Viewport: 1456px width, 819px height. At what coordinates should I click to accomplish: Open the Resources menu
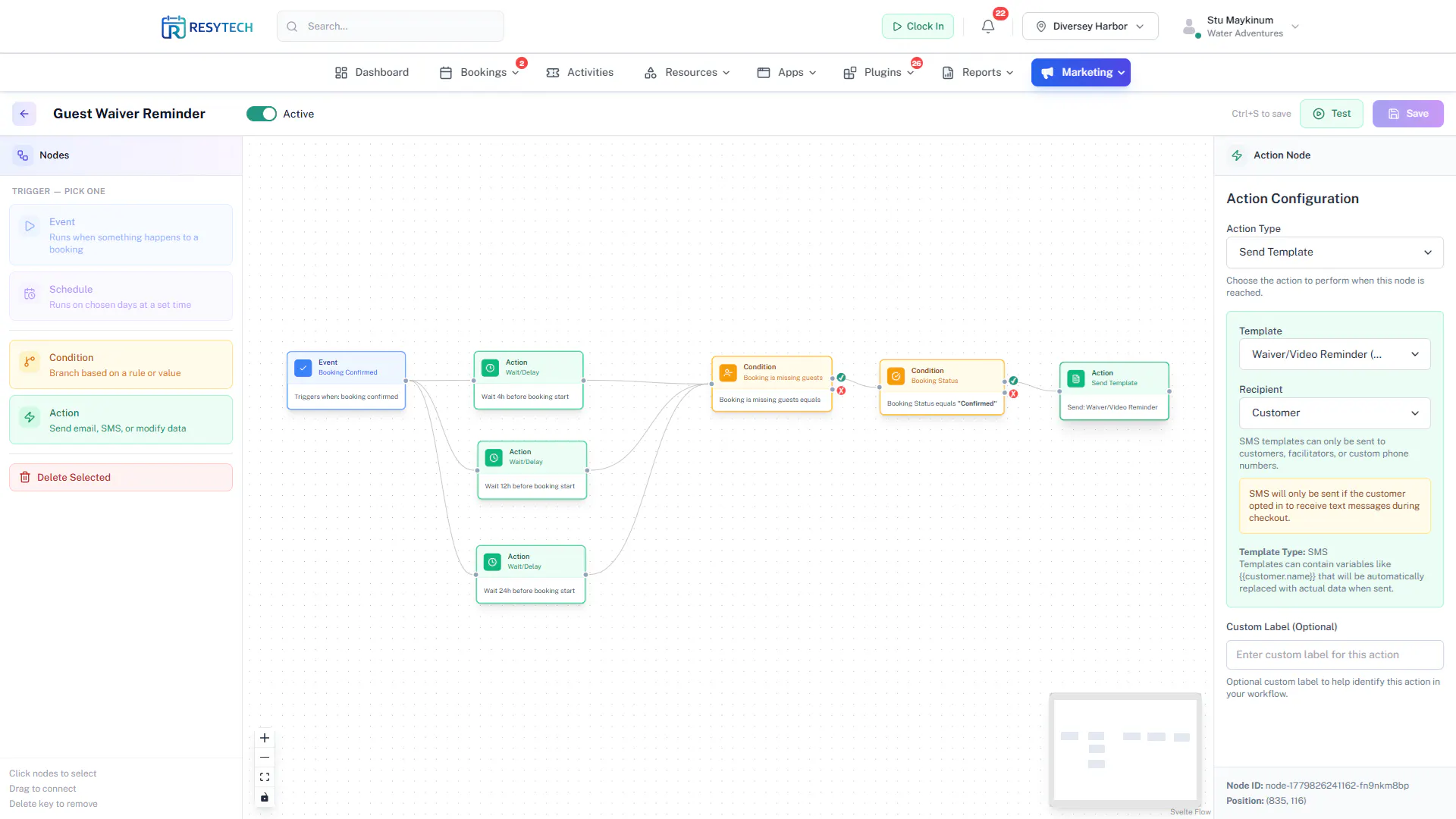tap(687, 73)
